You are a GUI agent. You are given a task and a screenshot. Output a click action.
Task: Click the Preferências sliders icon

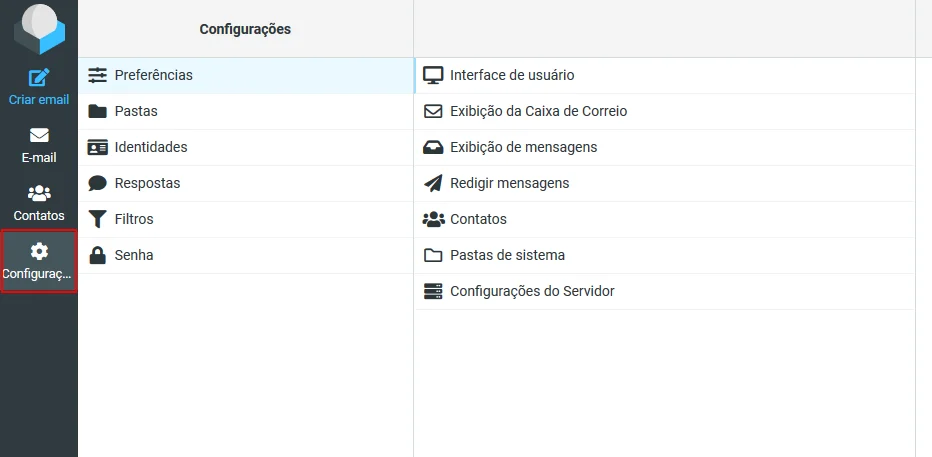point(97,75)
